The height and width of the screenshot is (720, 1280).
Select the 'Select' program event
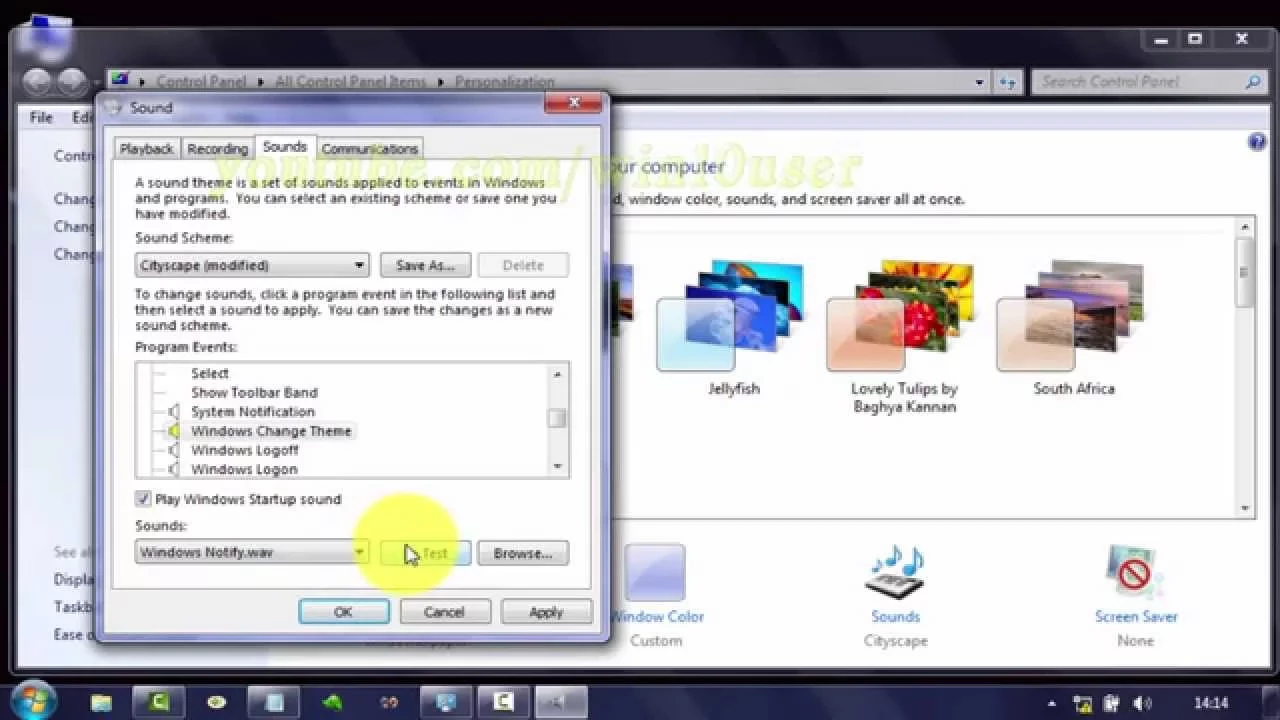pyautogui.click(x=210, y=373)
